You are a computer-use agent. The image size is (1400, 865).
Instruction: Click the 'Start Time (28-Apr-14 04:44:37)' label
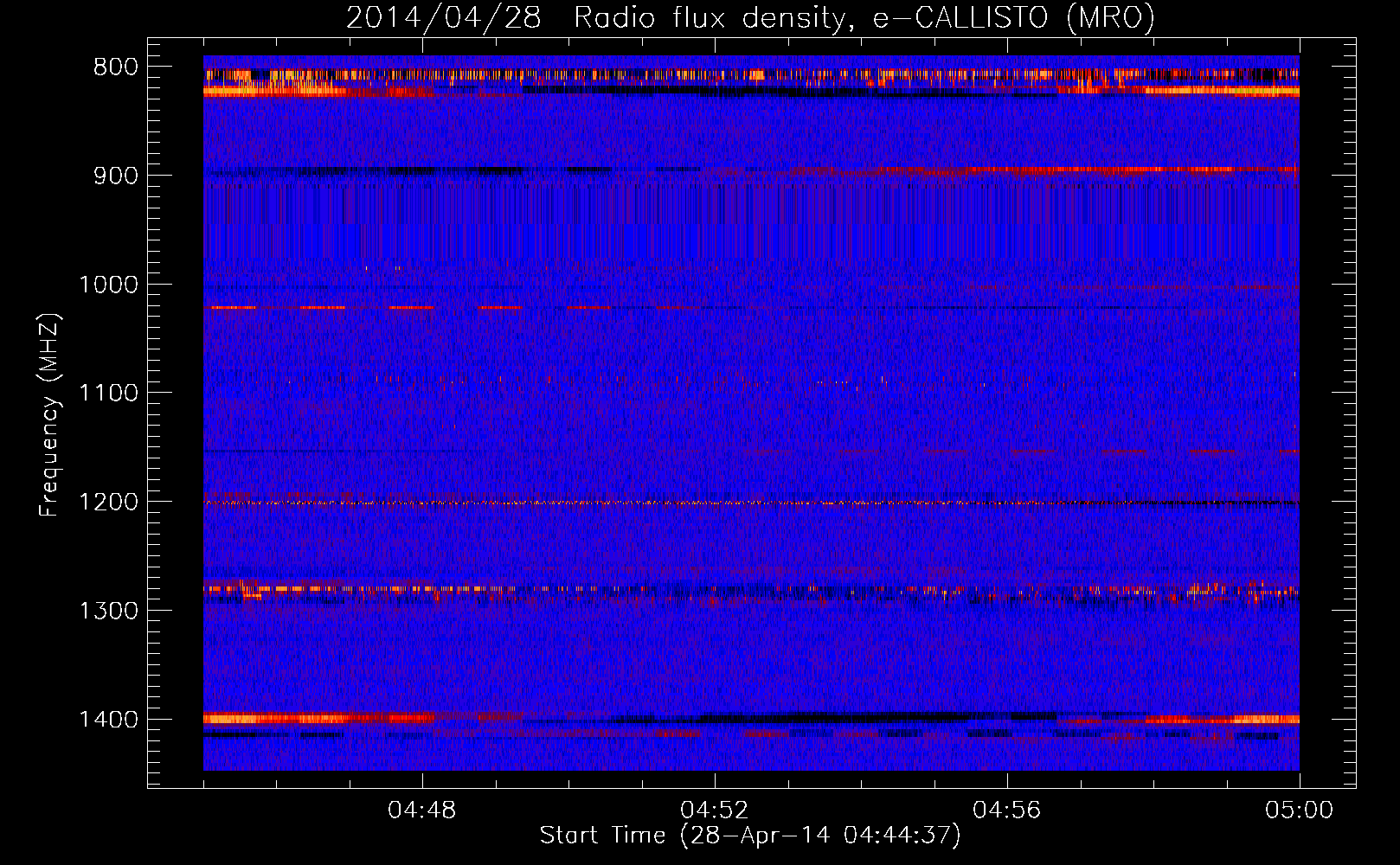[750, 836]
